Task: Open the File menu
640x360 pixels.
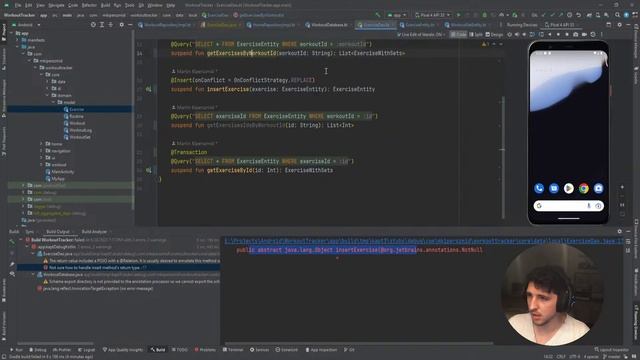Action: [x=18, y=5]
